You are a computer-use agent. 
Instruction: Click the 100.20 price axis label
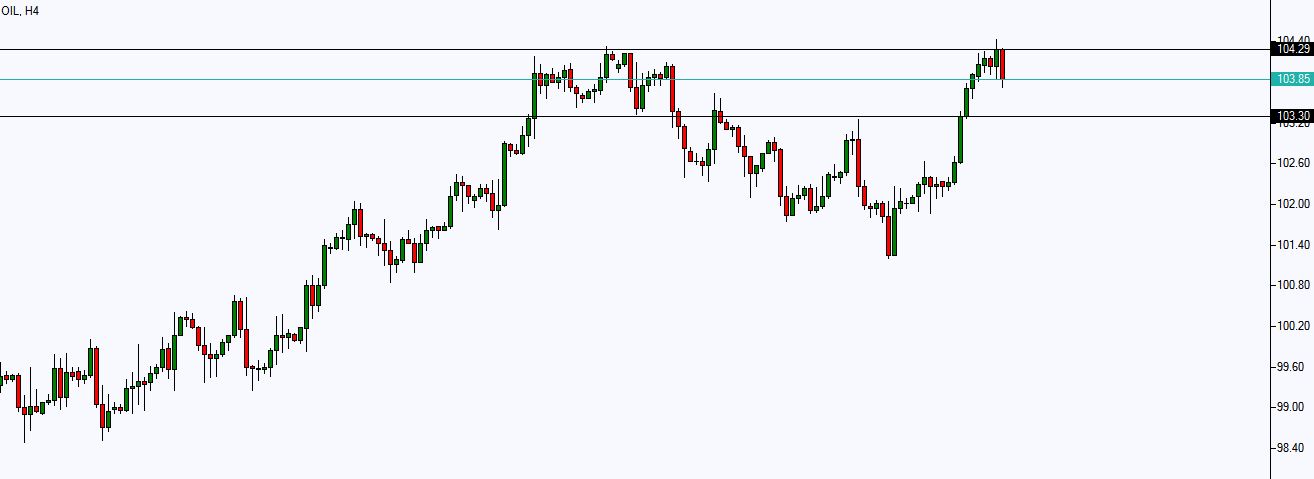(x=1293, y=326)
